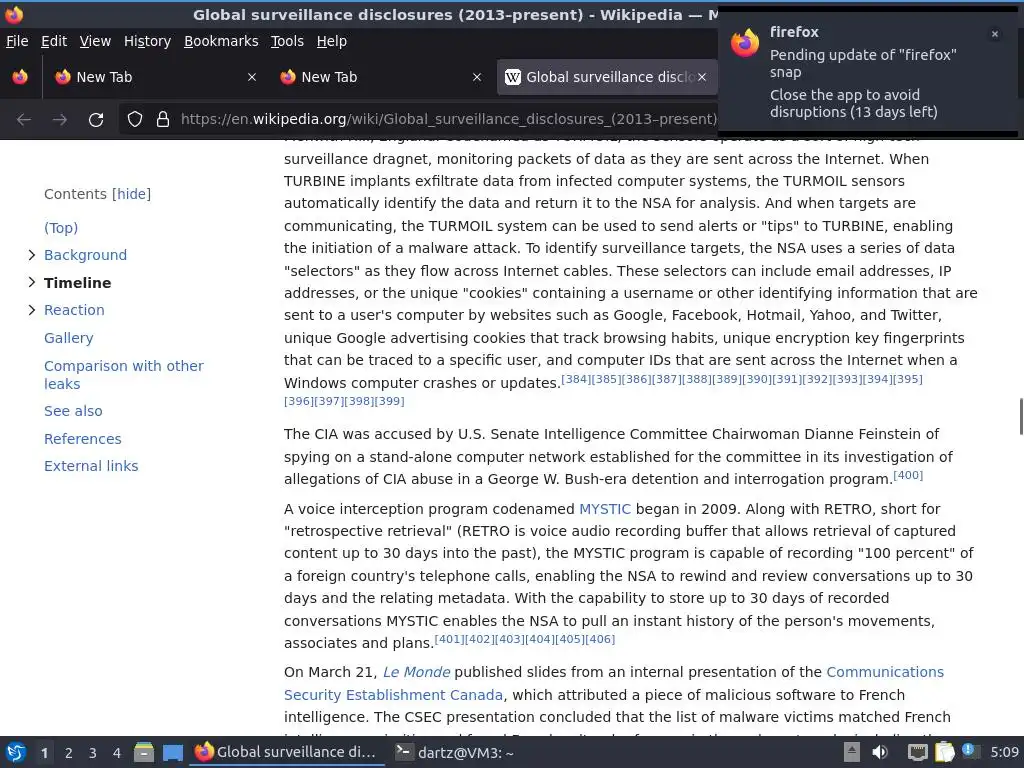Open the View menu
Image resolution: width=1024 pixels, height=768 pixels.
[x=95, y=41]
